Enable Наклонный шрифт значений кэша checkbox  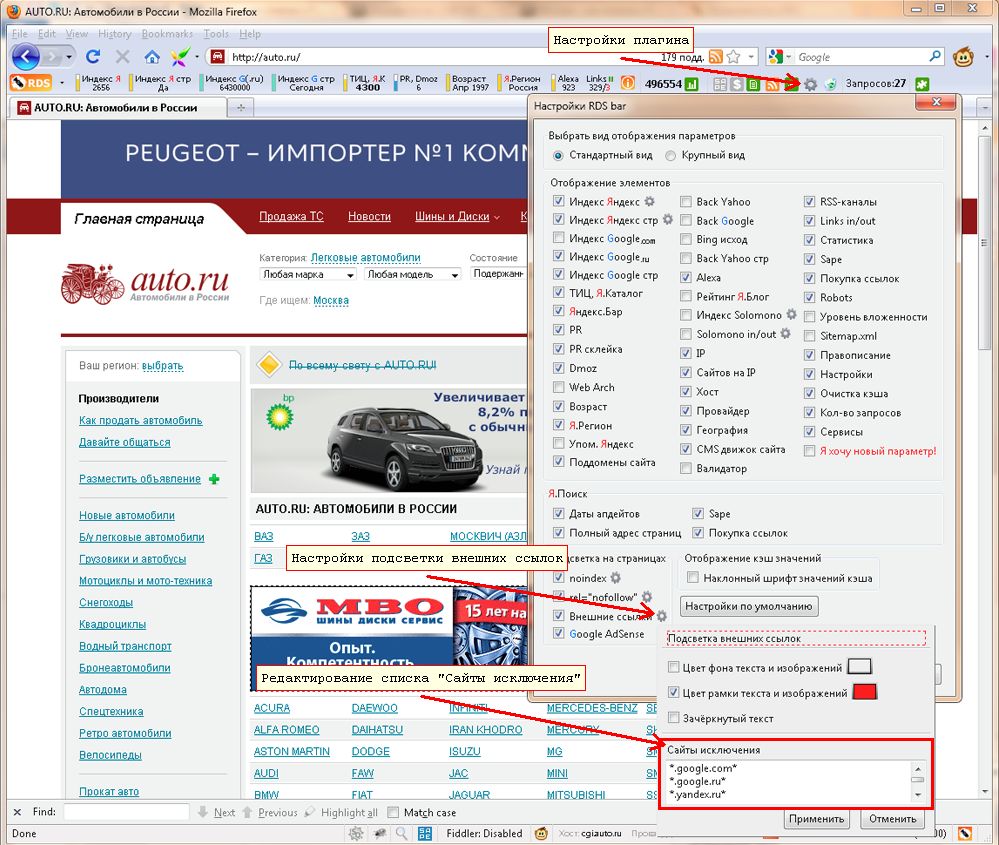tap(693, 578)
